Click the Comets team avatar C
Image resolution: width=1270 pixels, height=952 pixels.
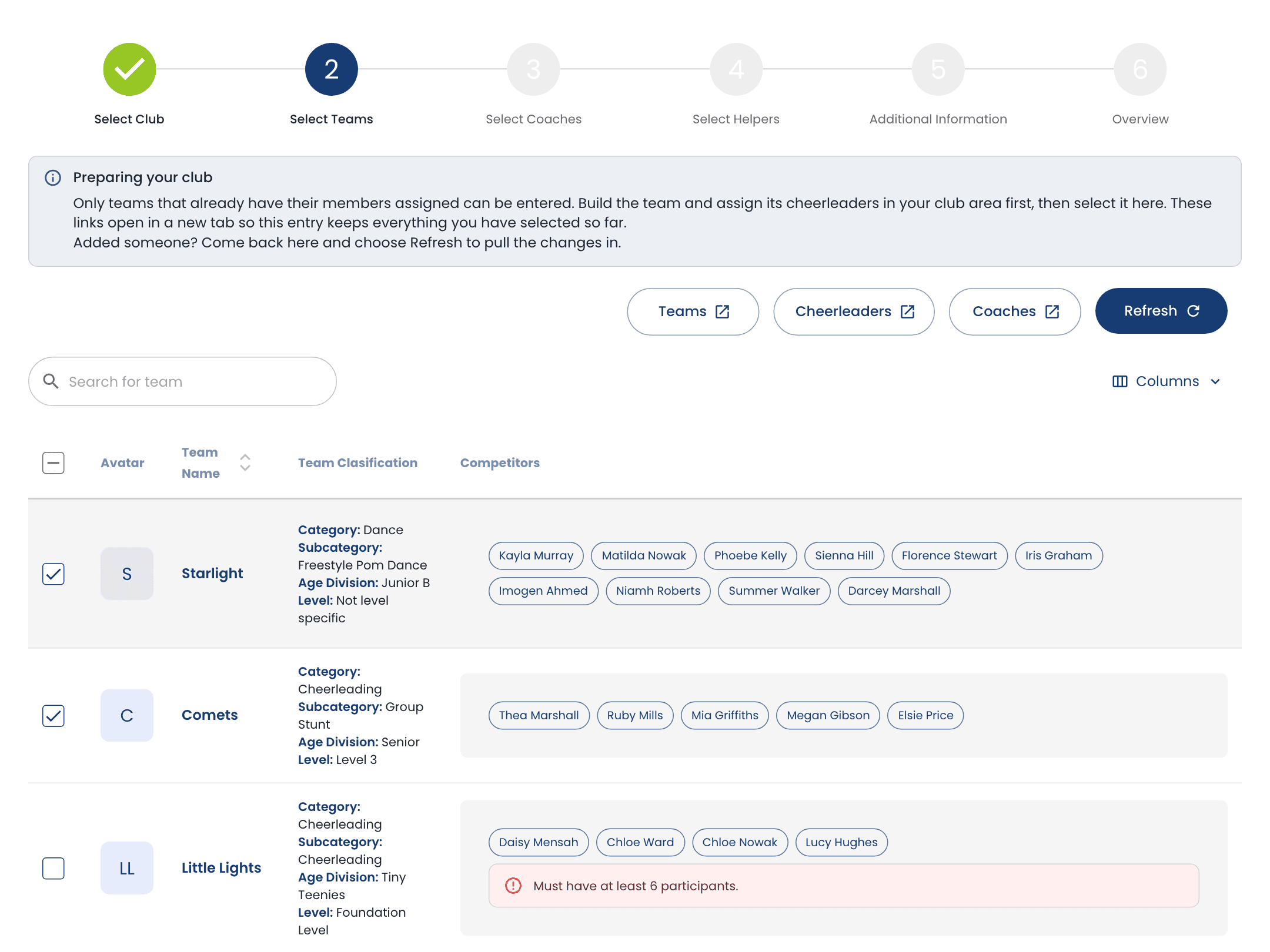coord(127,715)
